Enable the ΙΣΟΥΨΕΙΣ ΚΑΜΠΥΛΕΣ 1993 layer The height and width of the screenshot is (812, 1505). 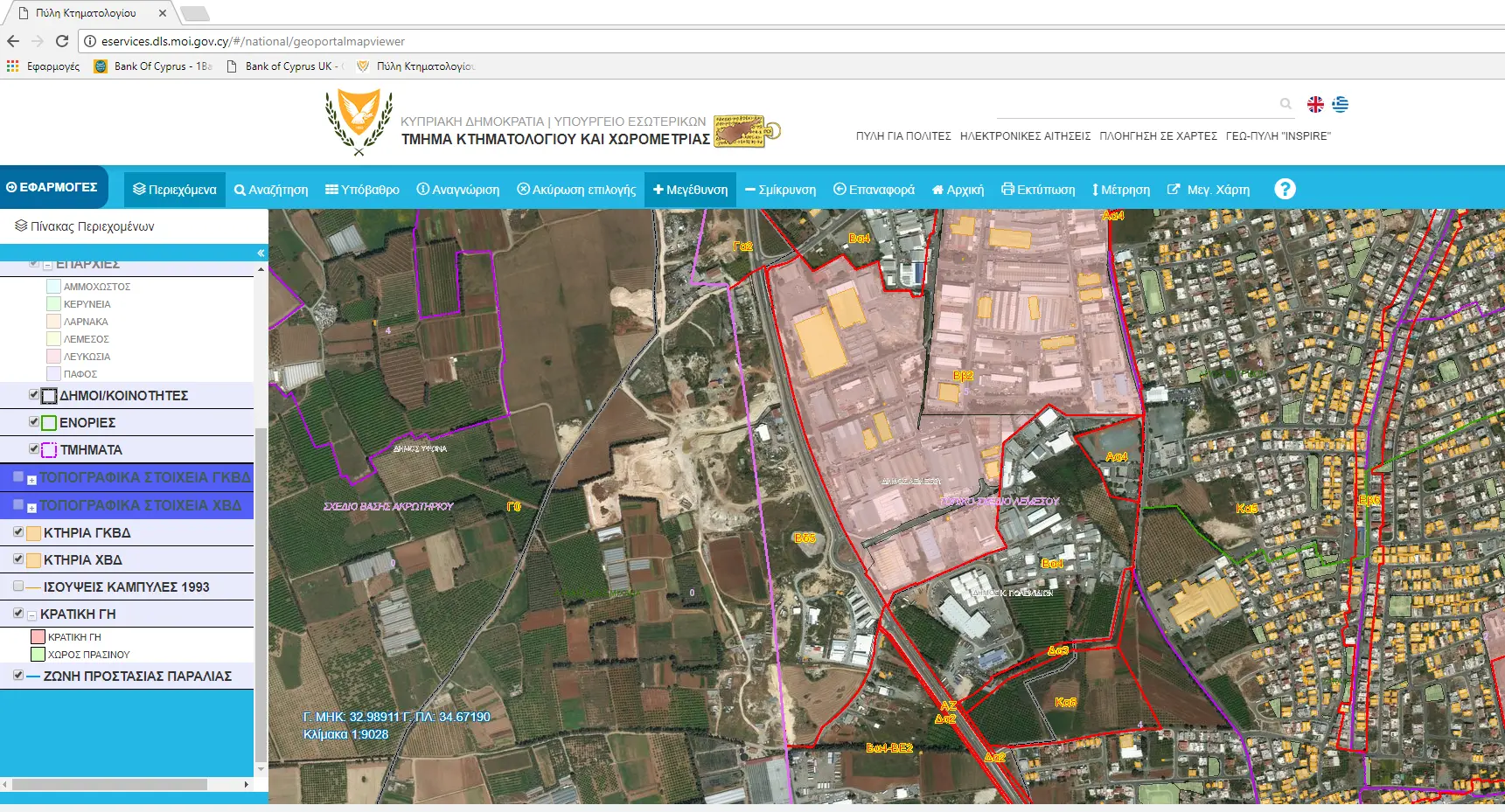point(18,586)
